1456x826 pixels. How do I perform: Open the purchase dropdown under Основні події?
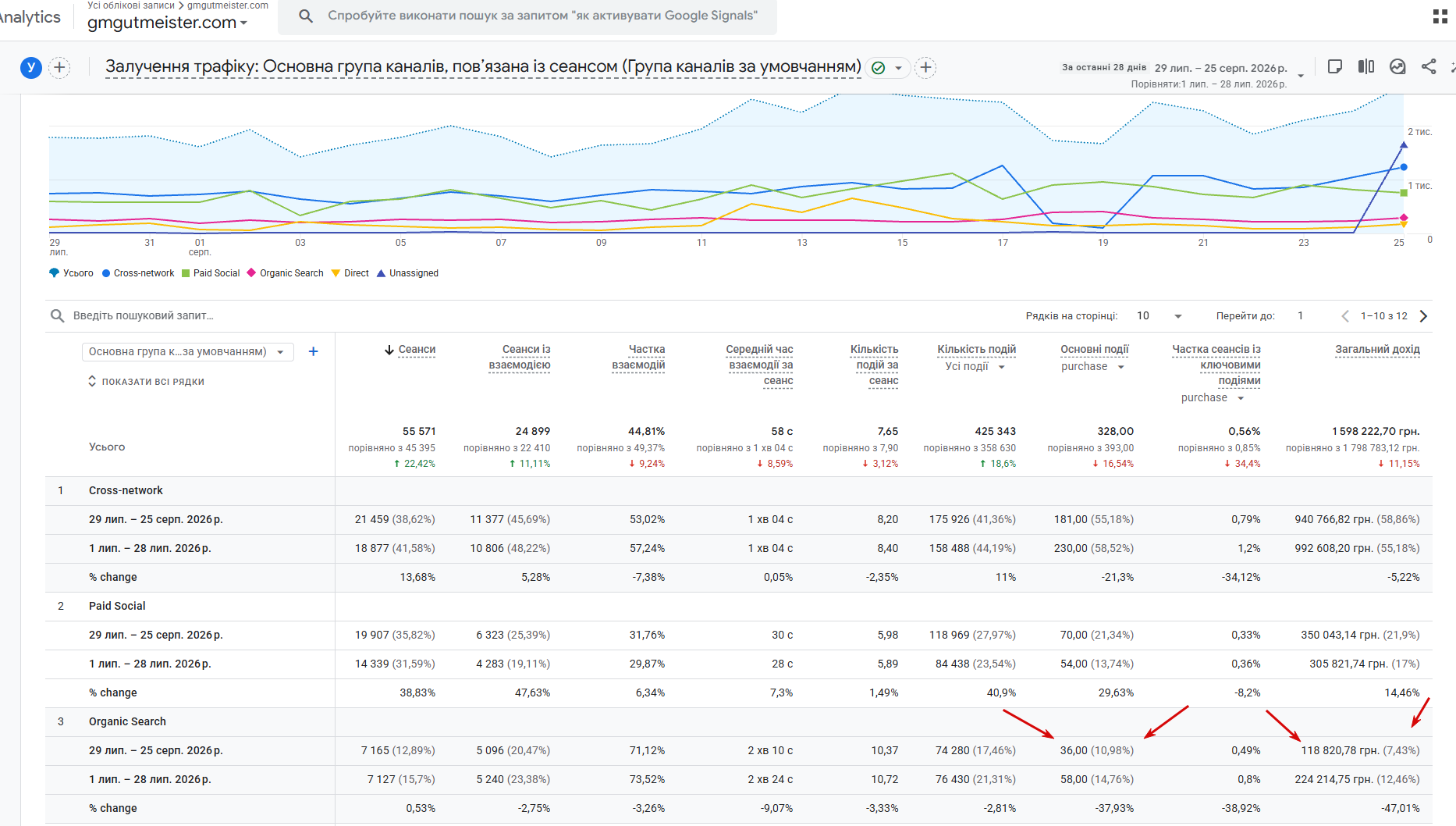pyautogui.click(x=1092, y=367)
